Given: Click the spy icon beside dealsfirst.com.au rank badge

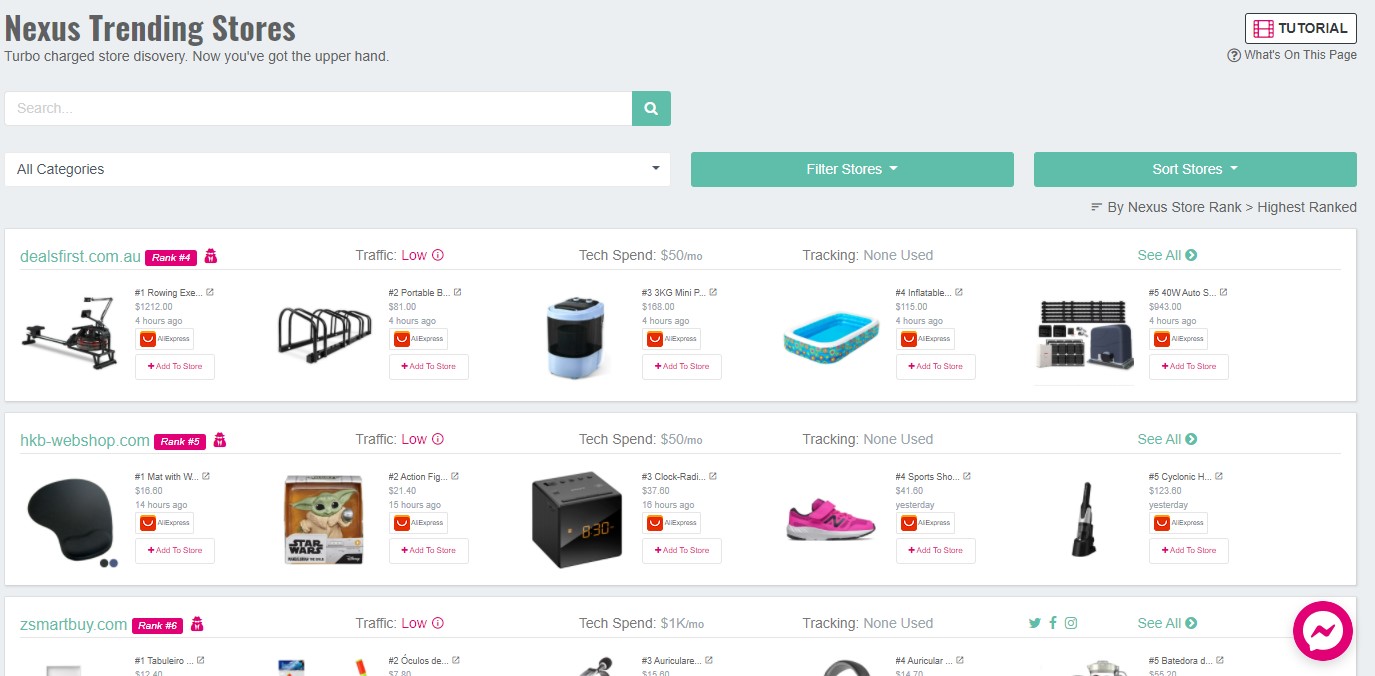Looking at the screenshot, I should pos(210,256).
